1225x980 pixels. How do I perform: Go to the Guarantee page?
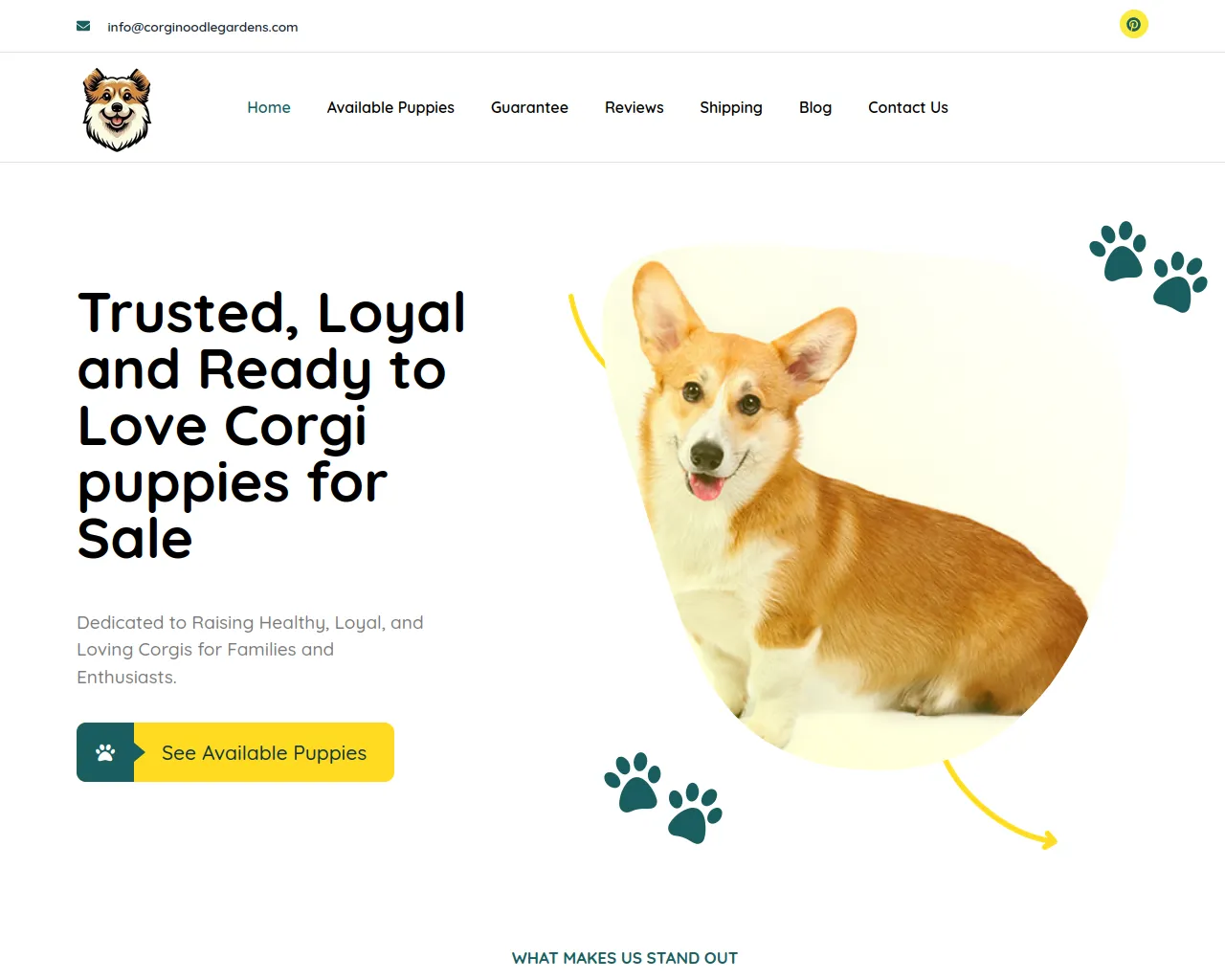[x=529, y=107]
